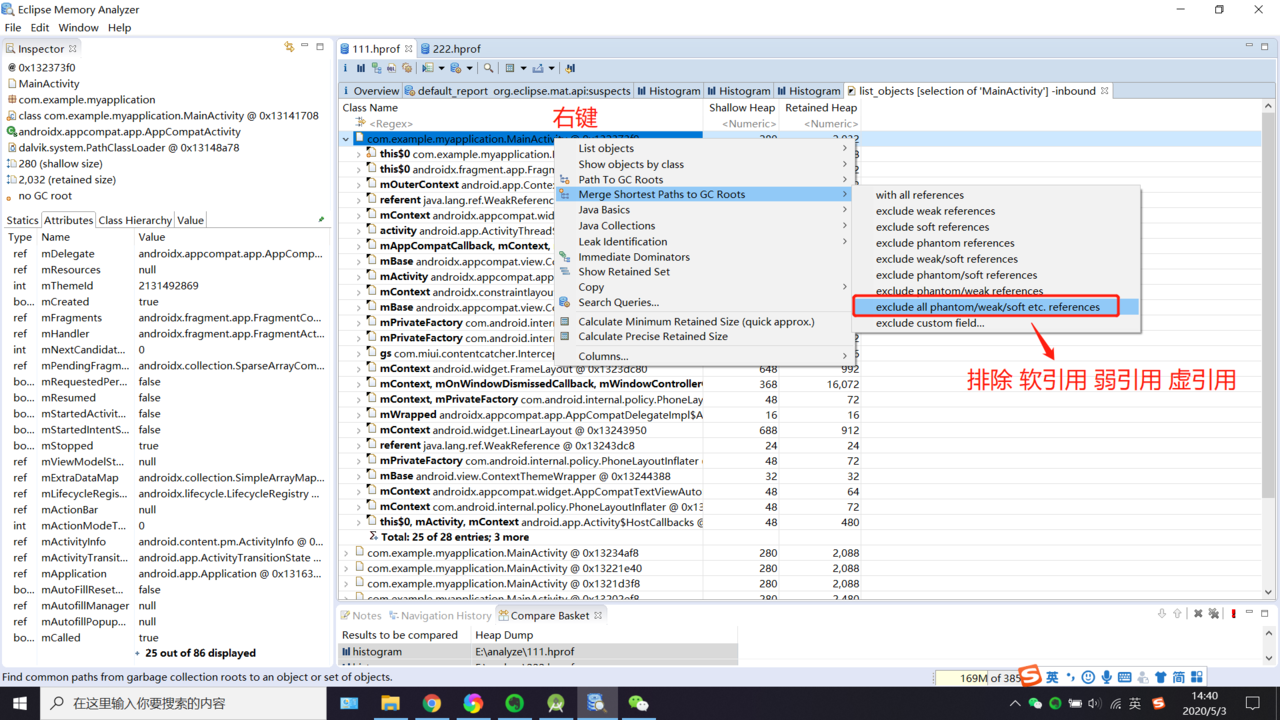1280x720 pixels.
Task: Switch to default_report suspects tab
Action: 518,90
